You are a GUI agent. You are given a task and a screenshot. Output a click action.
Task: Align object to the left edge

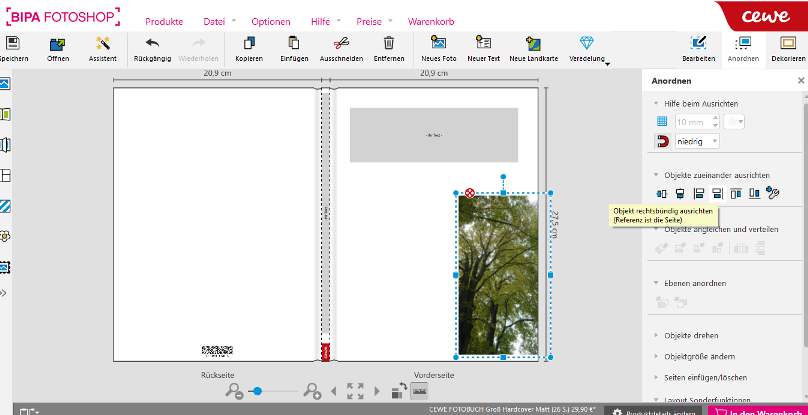pos(699,193)
